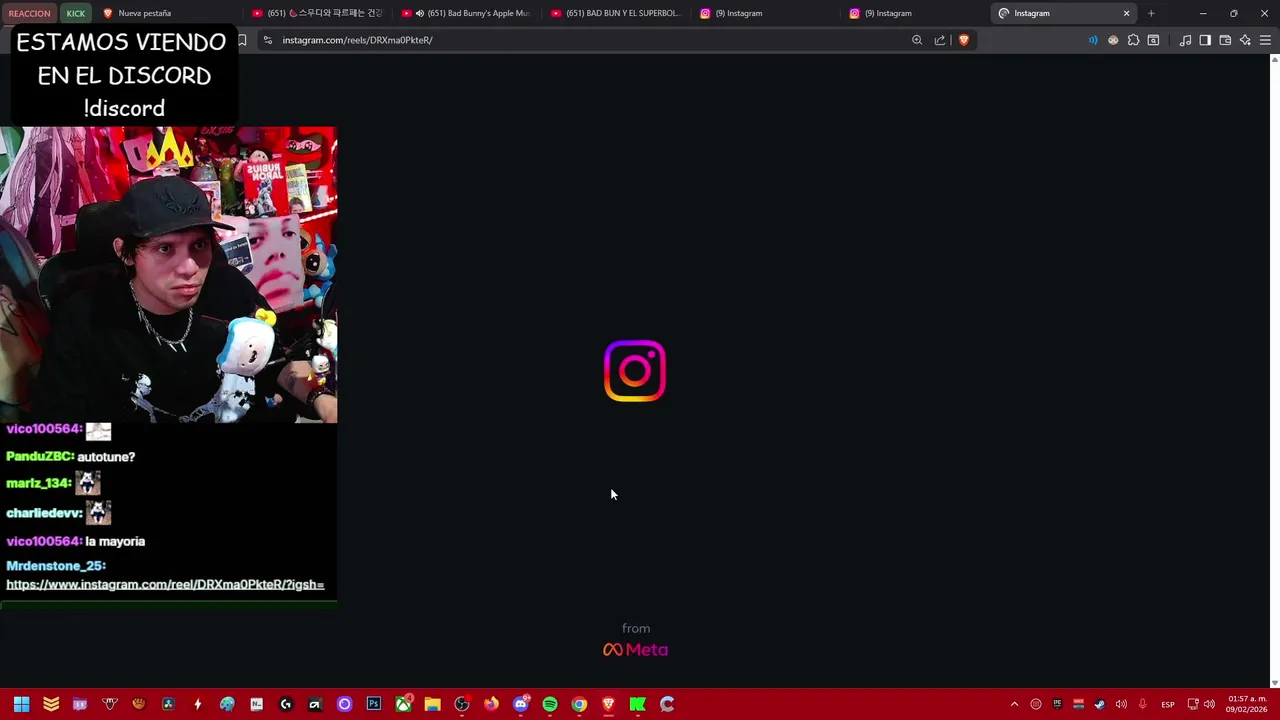Open Notion from the taskbar
Image resolution: width=1280 pixels, height=720 pixels.
tap(256, 704)
